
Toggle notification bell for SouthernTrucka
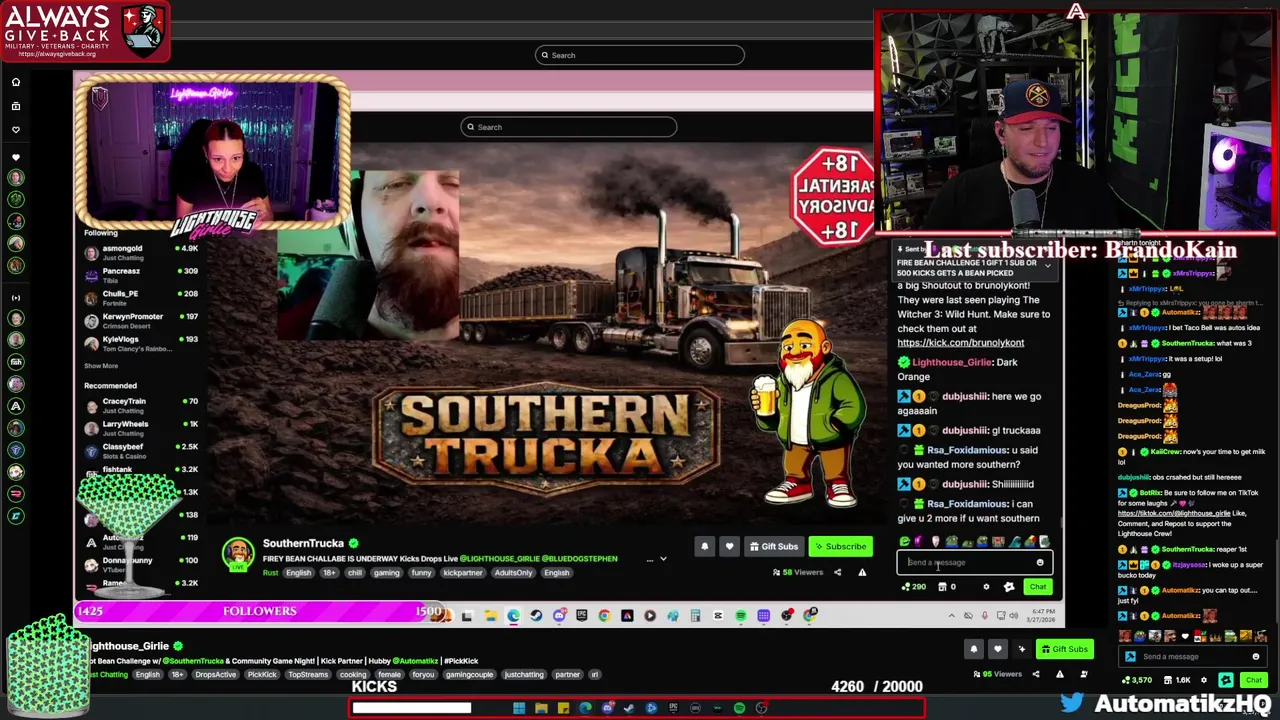pos(705,546)
